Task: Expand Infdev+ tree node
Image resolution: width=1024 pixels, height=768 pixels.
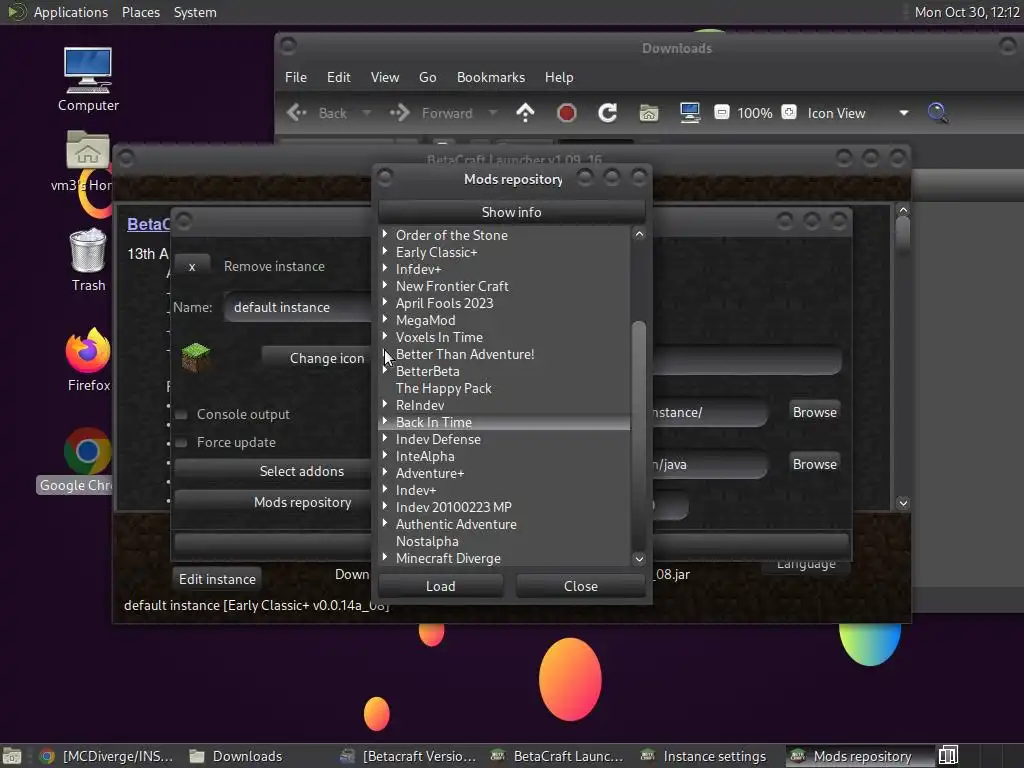Action: tap(385, 268)
